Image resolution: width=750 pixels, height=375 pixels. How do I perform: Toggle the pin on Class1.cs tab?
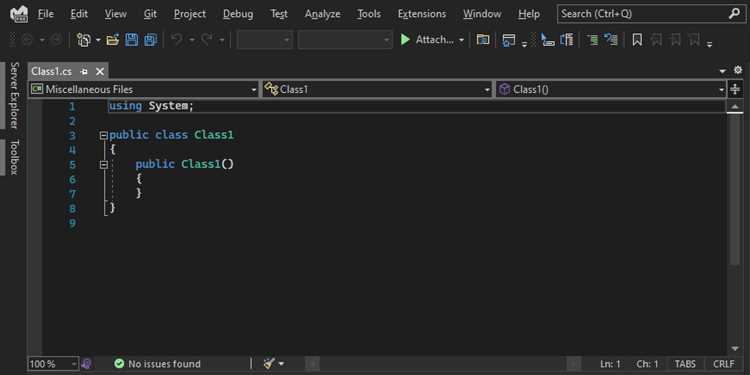84,72
